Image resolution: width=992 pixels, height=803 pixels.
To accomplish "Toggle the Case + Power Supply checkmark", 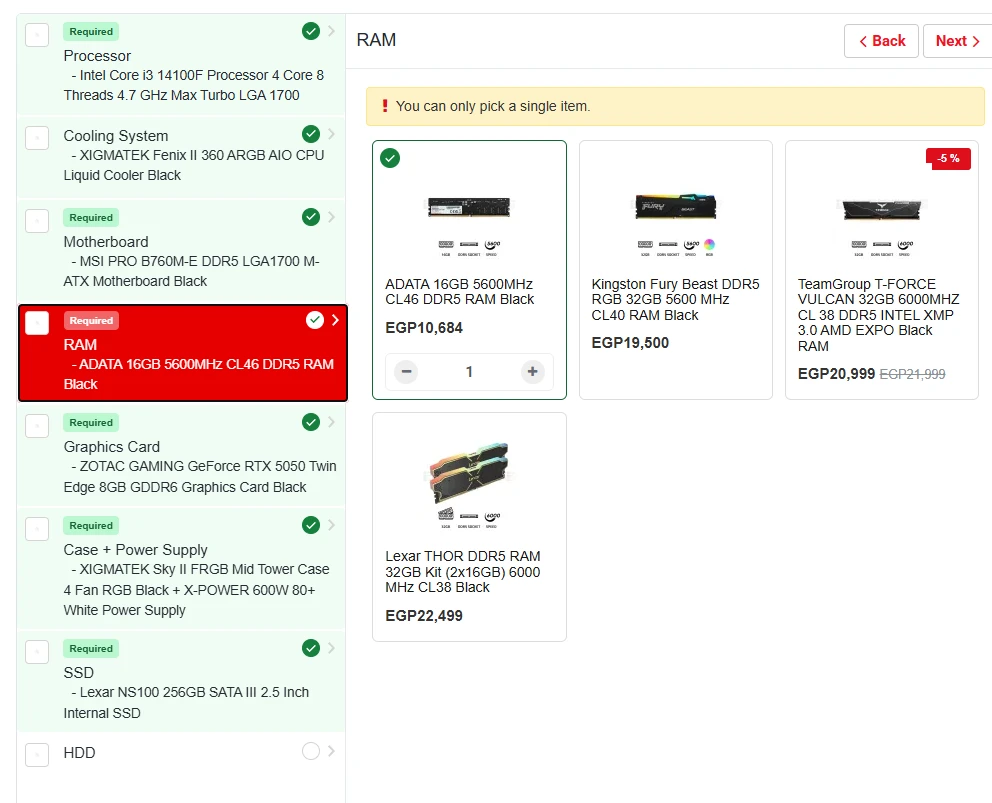I will click(x=311, y=525).
